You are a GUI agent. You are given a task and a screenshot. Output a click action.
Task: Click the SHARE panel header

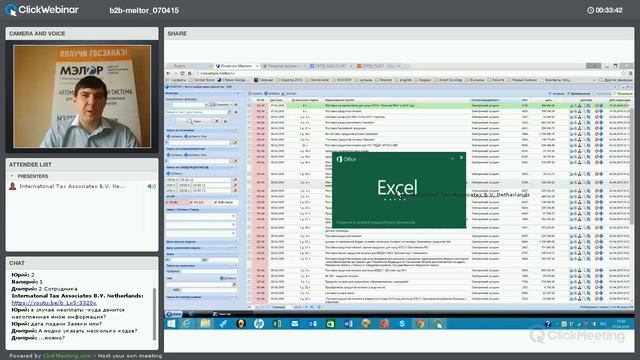pos(399,33)
